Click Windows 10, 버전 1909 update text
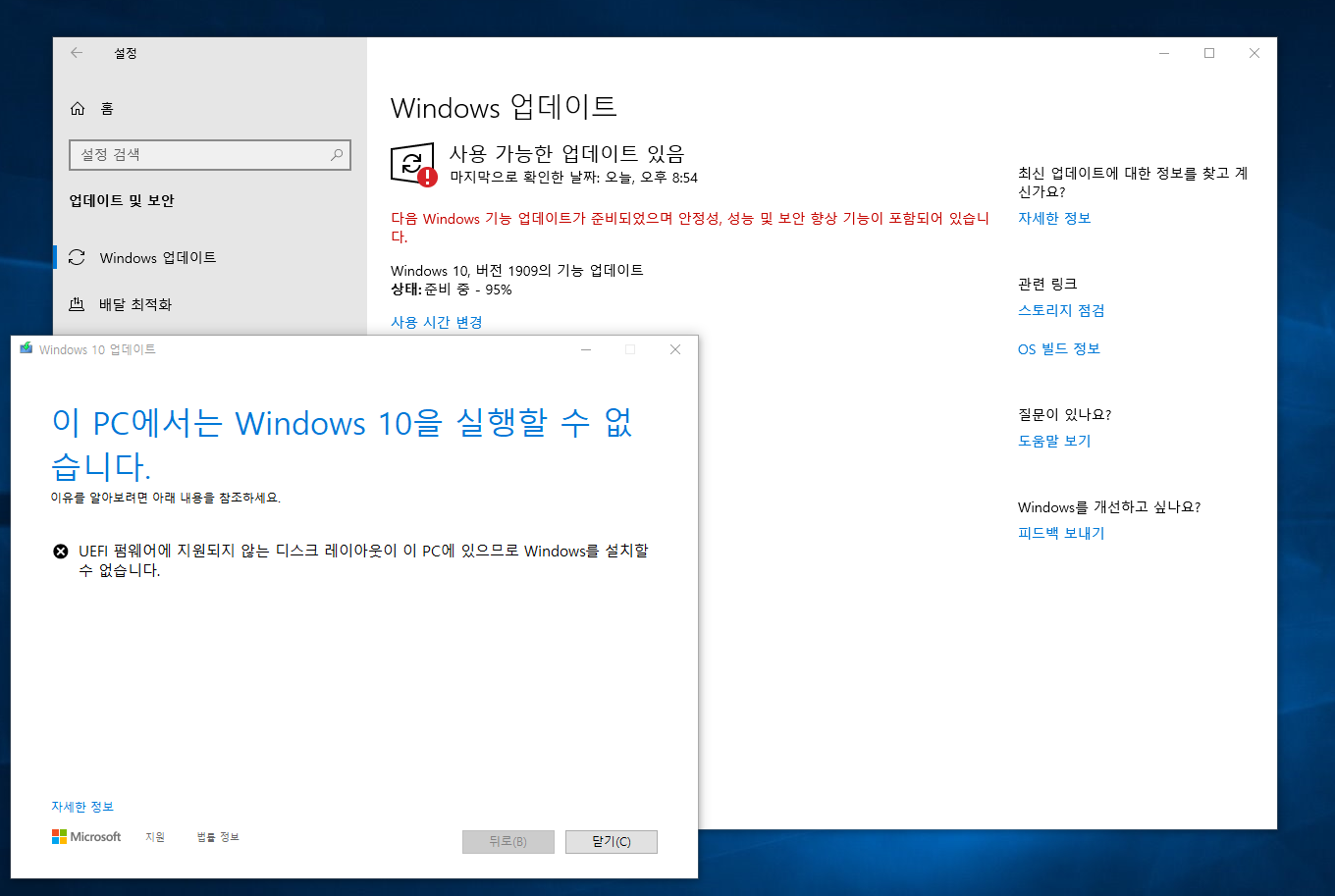The width and height of the screenshot is (1335, 896). pos(517,270)
